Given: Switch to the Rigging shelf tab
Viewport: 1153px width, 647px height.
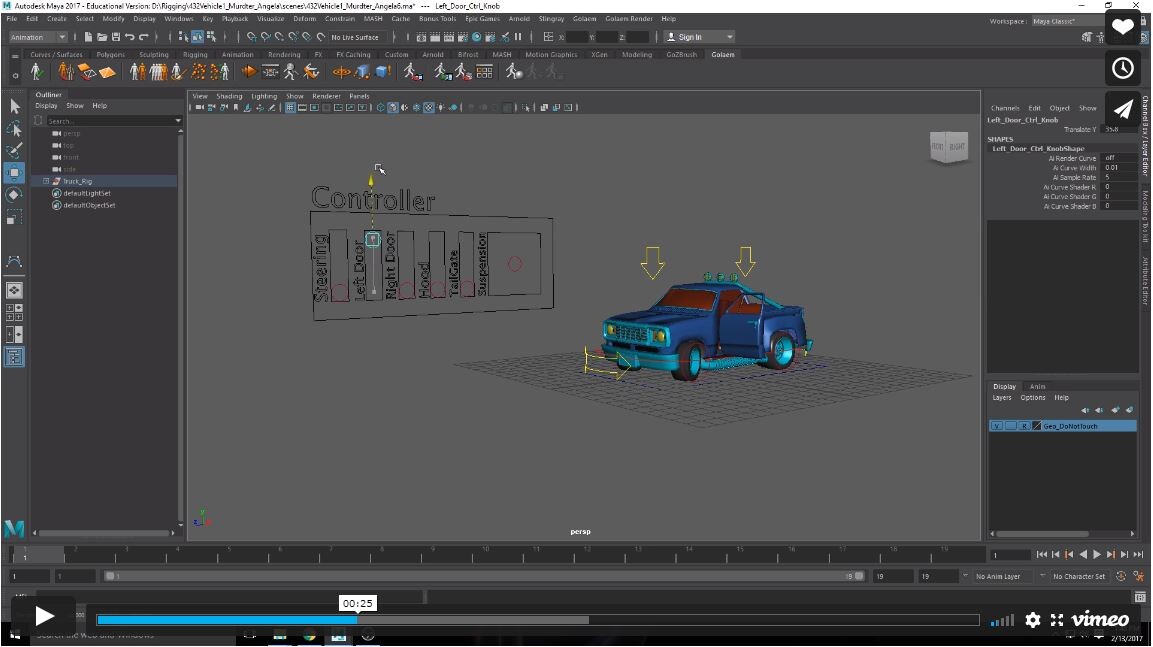Looking at the screenshot, I should 195,54.
